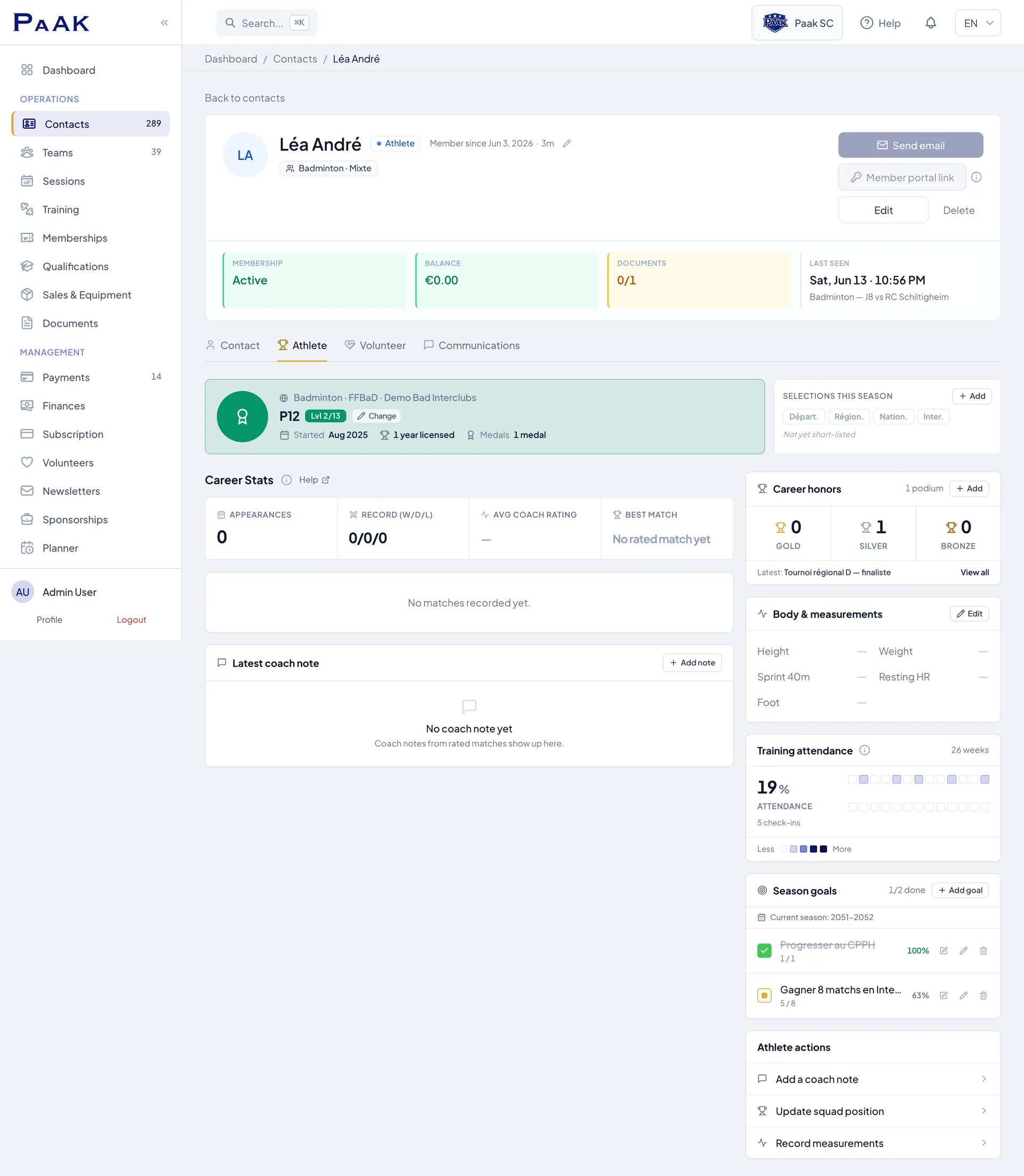Toggle the Région. selection chip
1024x1176 pixels.
(849, 417)
